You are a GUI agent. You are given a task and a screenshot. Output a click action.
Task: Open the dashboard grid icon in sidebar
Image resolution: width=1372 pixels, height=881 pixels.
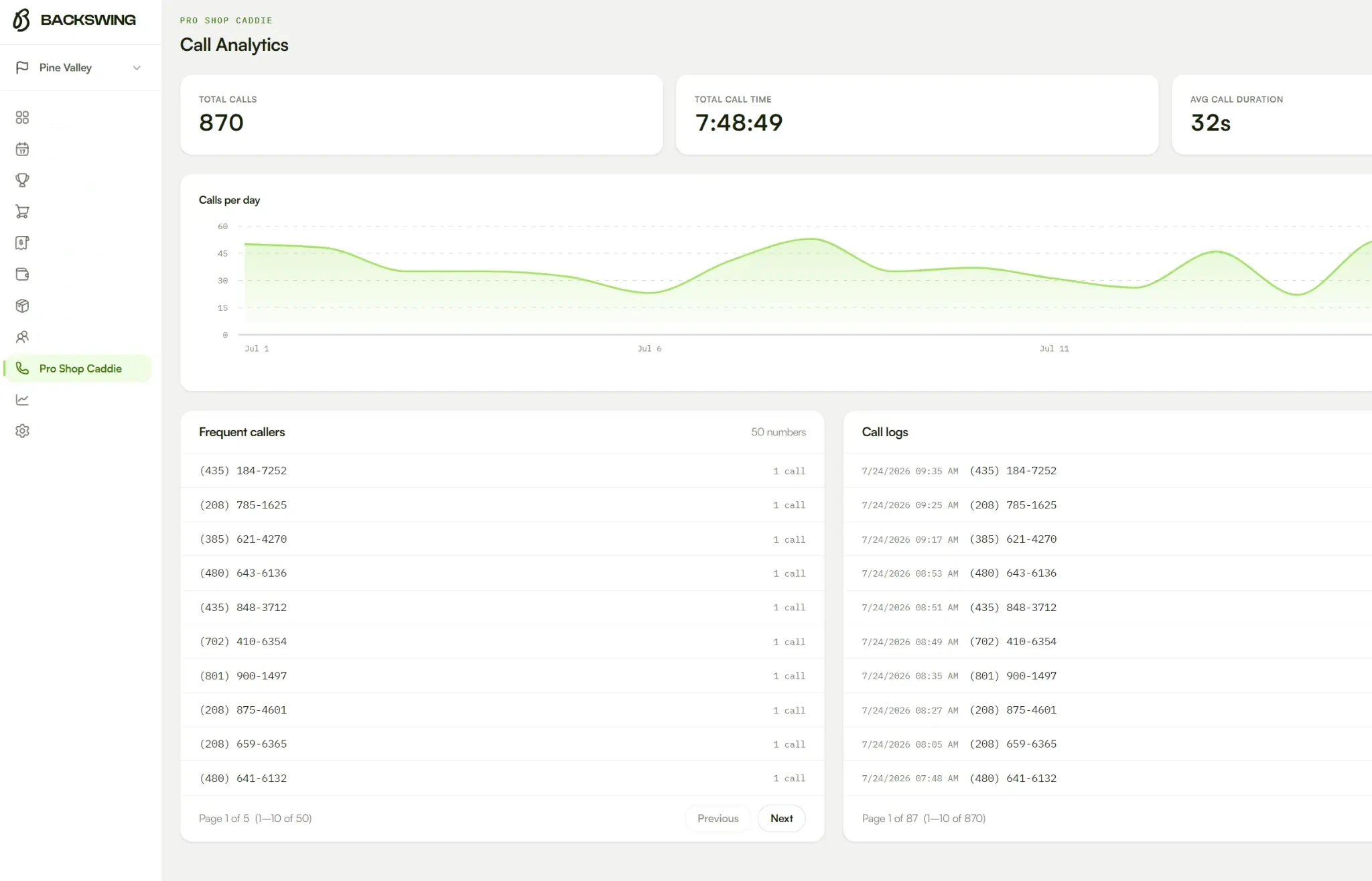pos(22,118)
